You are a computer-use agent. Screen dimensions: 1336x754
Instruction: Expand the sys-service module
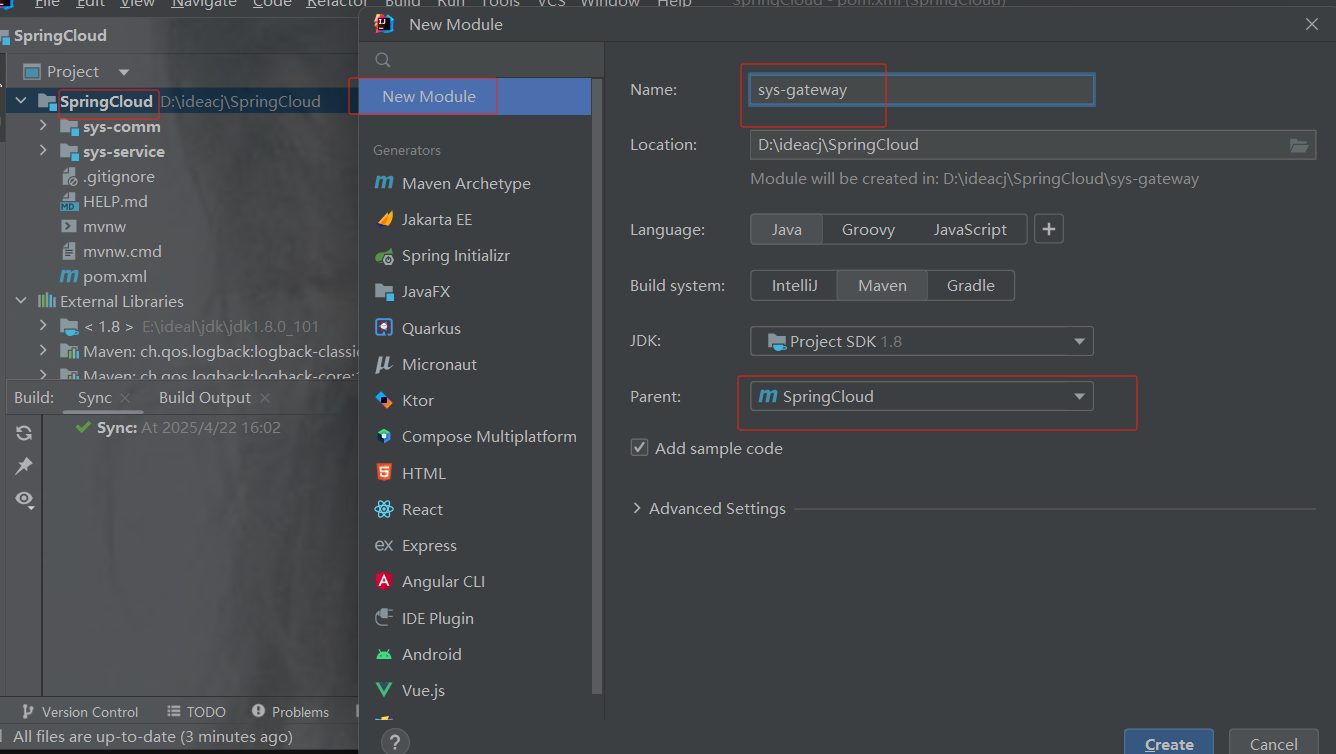click(43, 151)
